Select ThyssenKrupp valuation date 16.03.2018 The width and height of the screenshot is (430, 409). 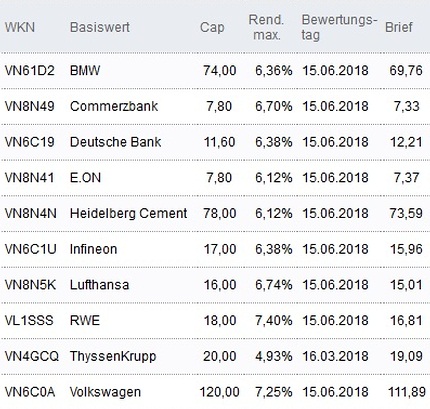tap(335, 356)
